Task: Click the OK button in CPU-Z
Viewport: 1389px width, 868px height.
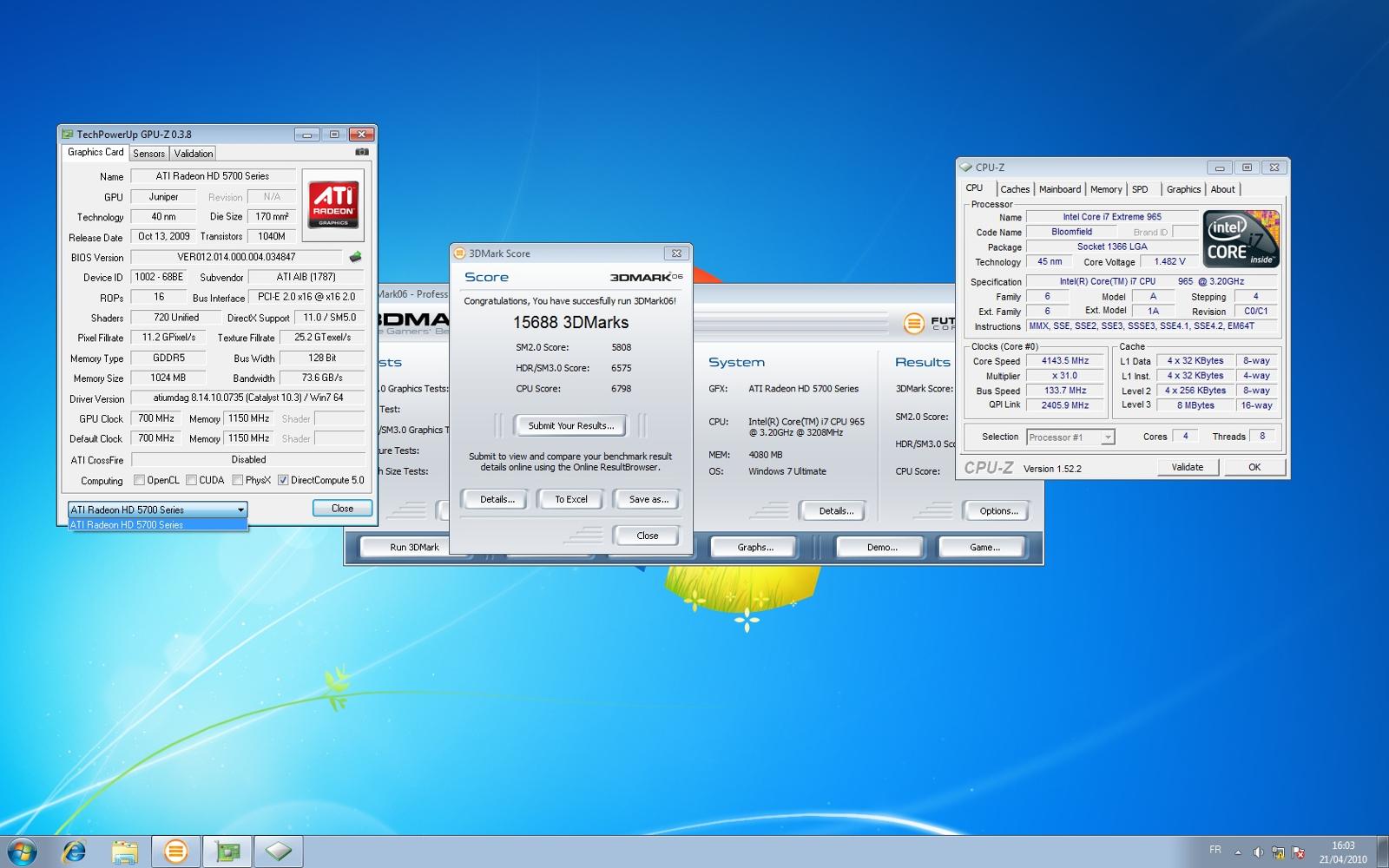Action: click(x=1254, y=467)
